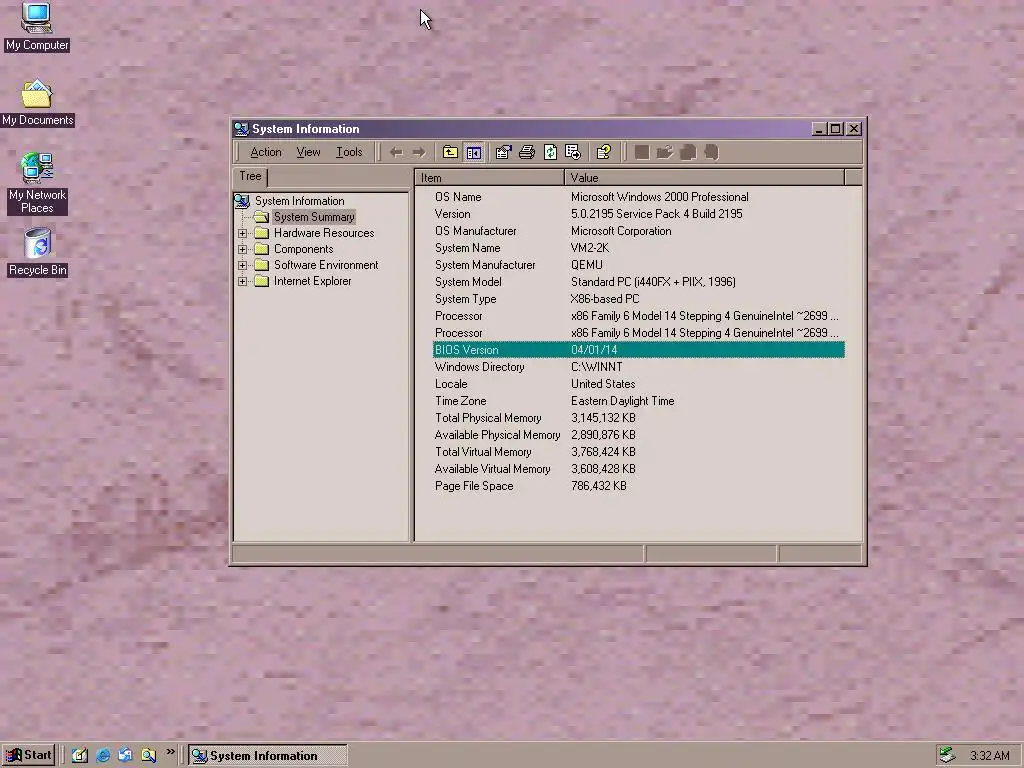Click the value Microsoft Windows 2000 Professional

(x=660, y=197)
